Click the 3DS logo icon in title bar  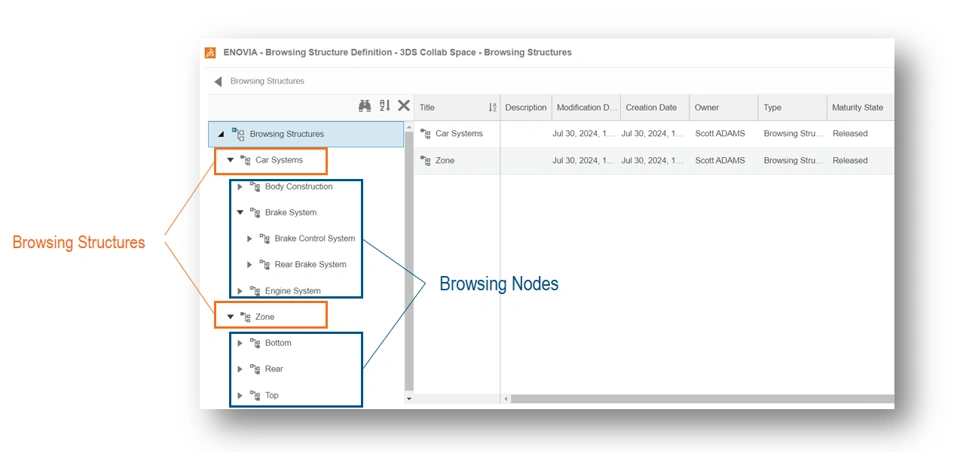click(x=210, y=53)
